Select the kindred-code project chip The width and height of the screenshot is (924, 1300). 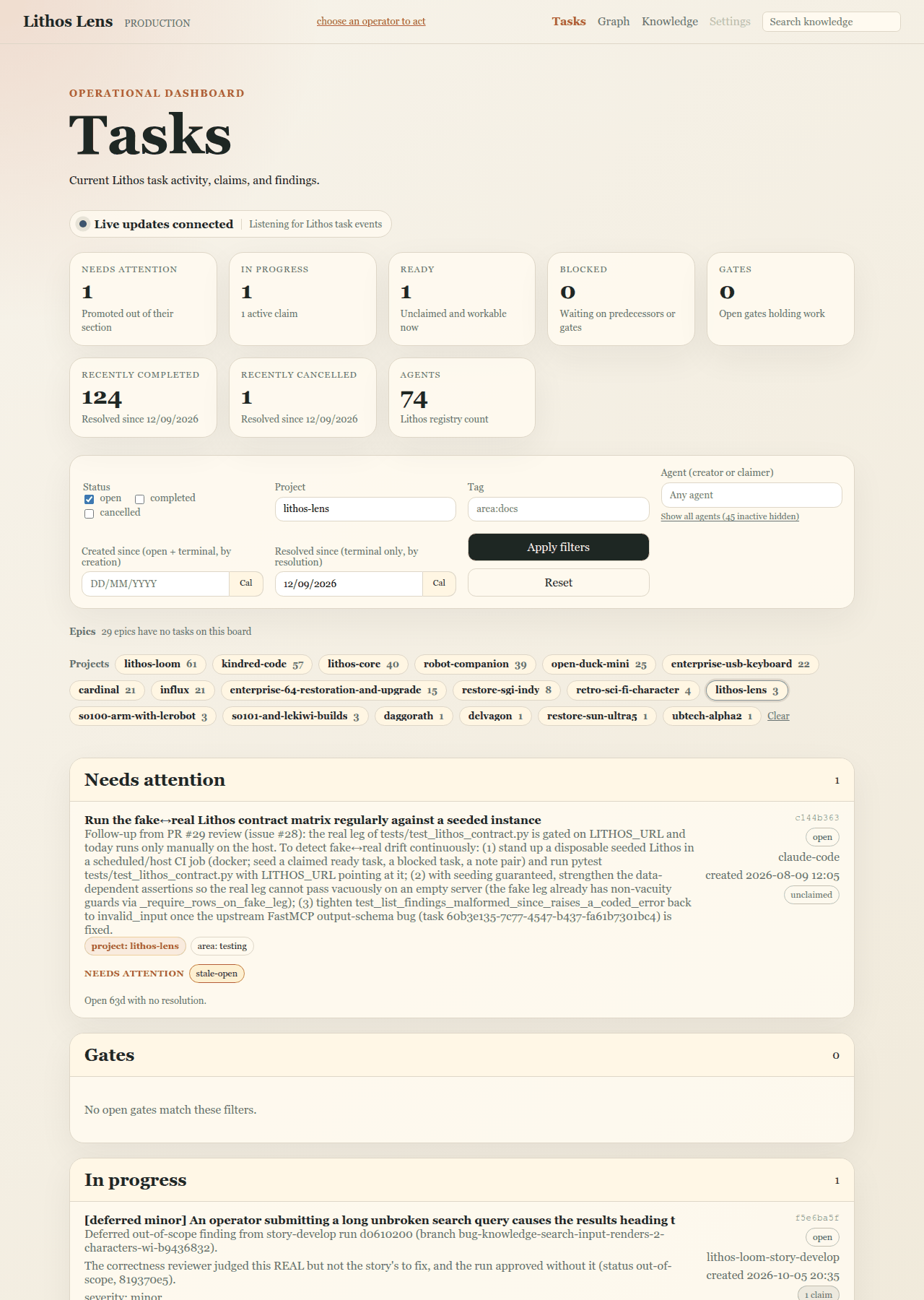263,664
